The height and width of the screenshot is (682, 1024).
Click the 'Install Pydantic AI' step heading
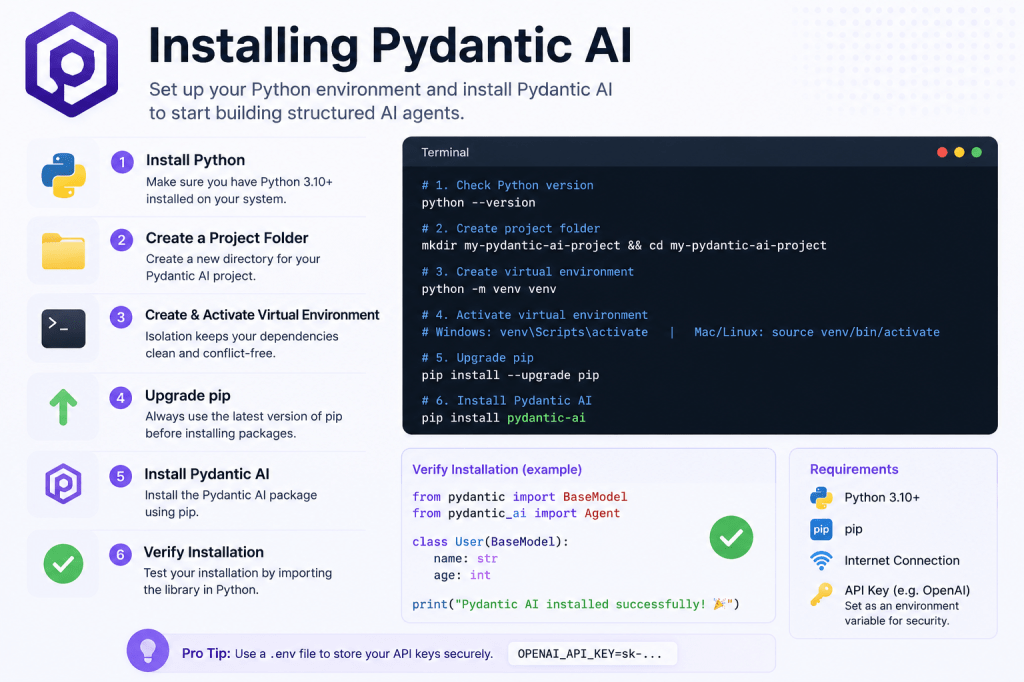tap(206, 474)
